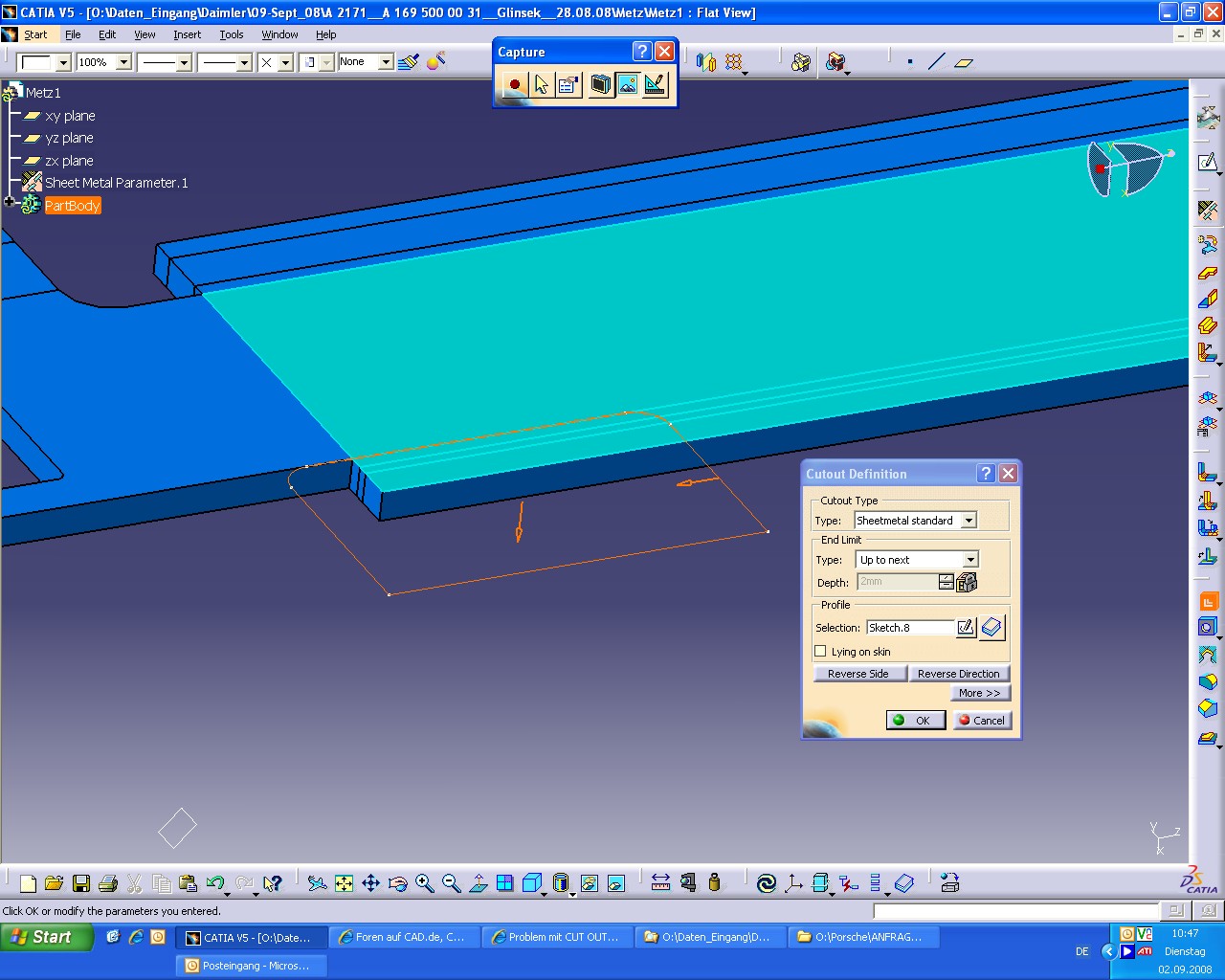
Task: Click the Wall tool in right toolbar
Action: click(1208, 274)
